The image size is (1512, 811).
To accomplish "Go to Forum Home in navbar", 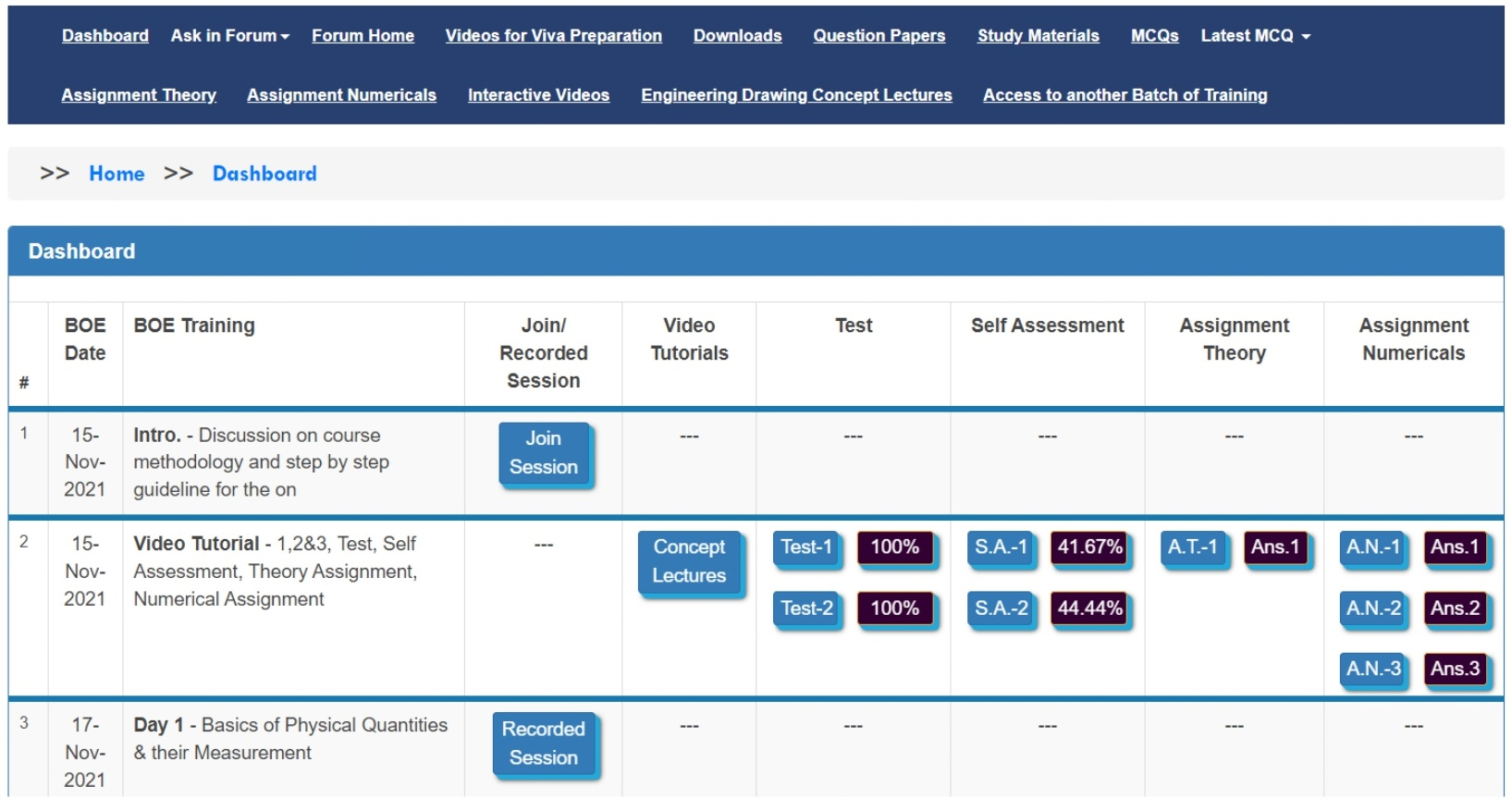I will point(363,36).
